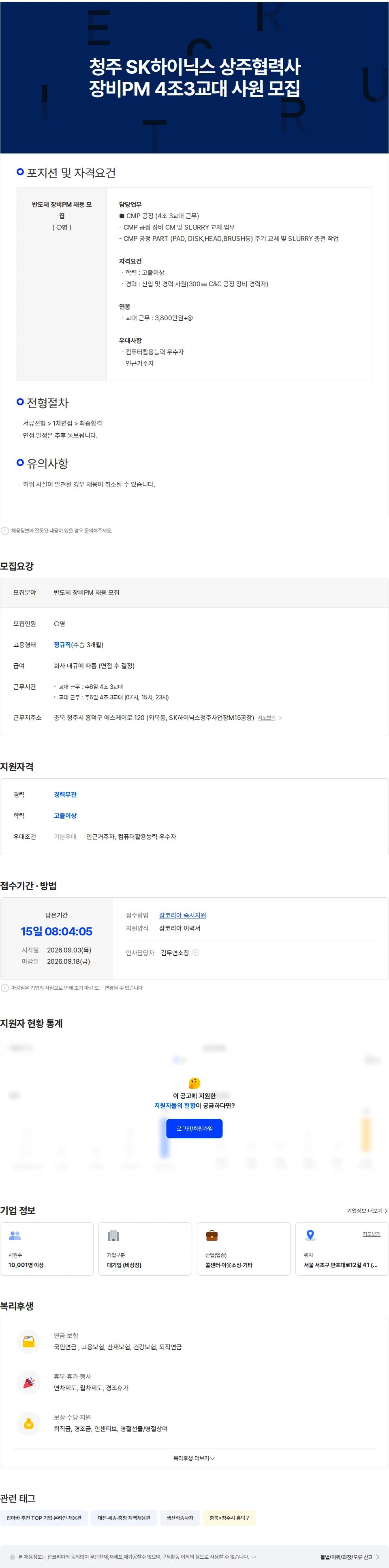Click the hiring contact name 김두연소장
The height and width of the screenshot is (1568, 389).
[x=175, y=952]
